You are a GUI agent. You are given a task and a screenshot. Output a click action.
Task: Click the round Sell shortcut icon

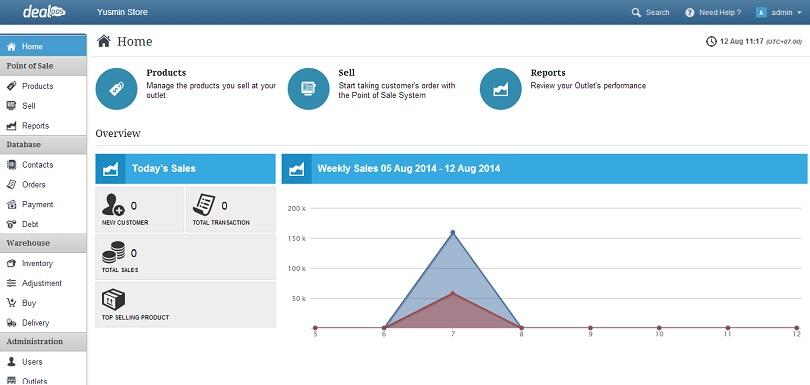[308, 89]
